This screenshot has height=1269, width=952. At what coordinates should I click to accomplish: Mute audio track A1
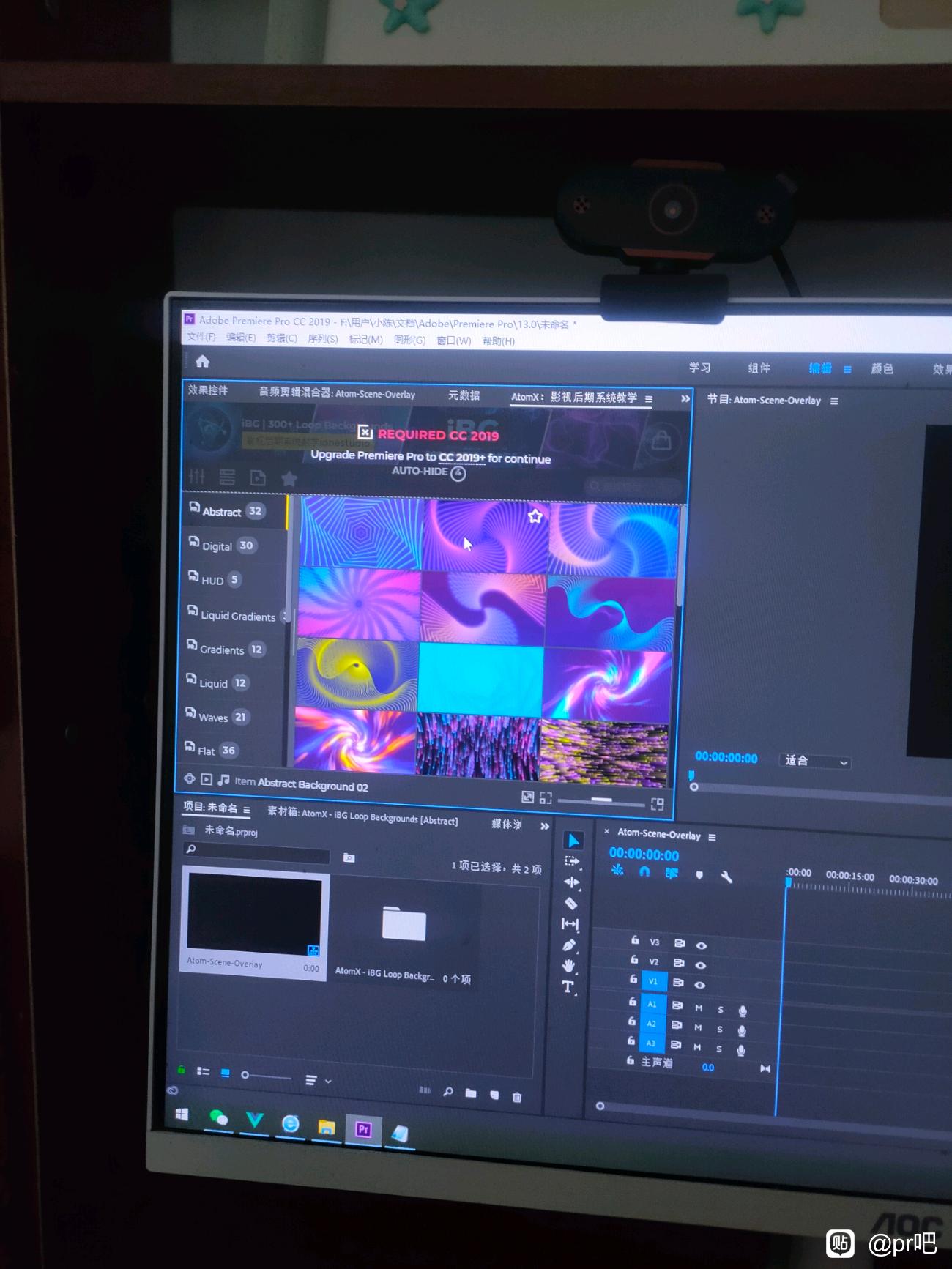(x=699, y=1008)
